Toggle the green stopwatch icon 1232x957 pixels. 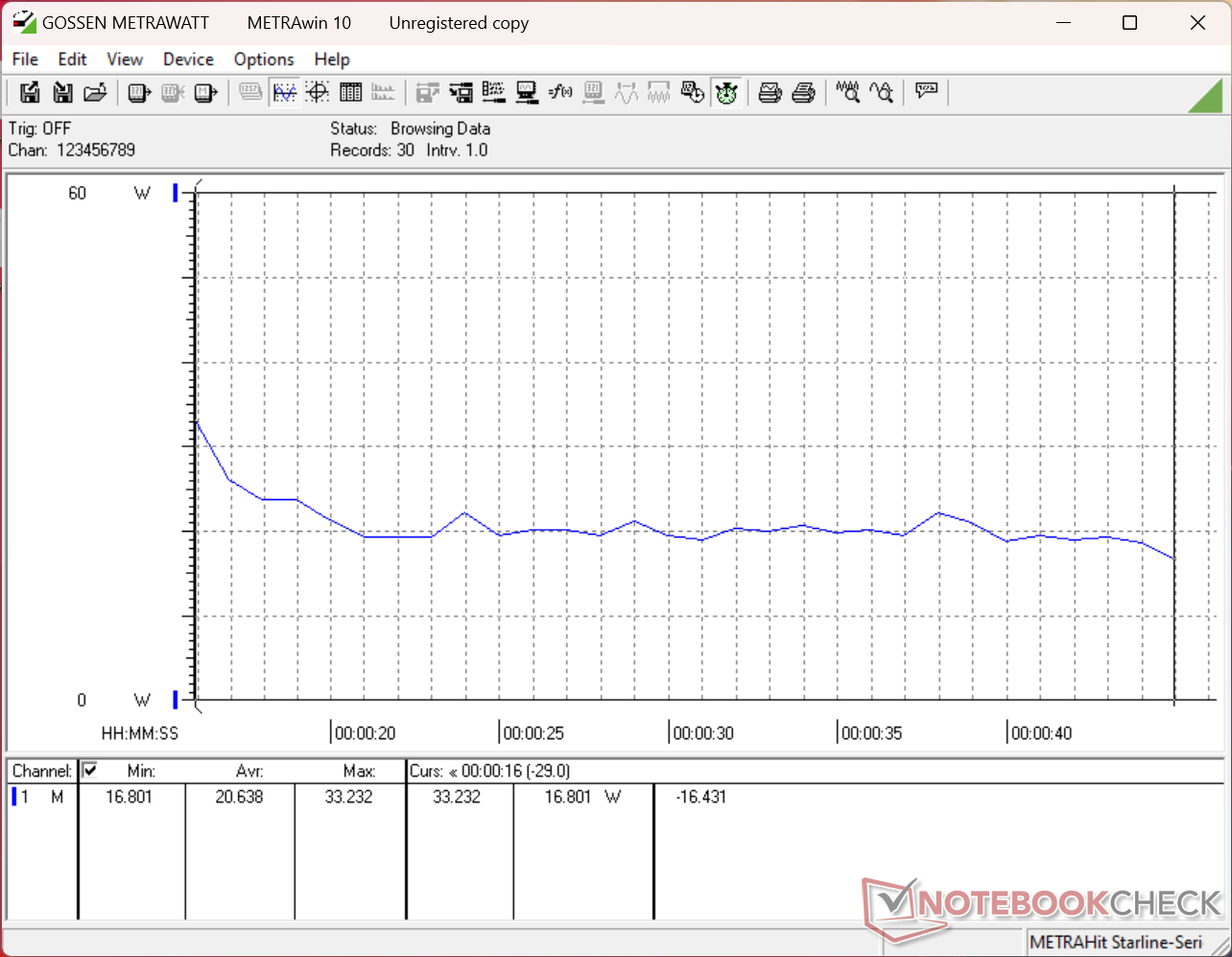click(x=726, y=92)
